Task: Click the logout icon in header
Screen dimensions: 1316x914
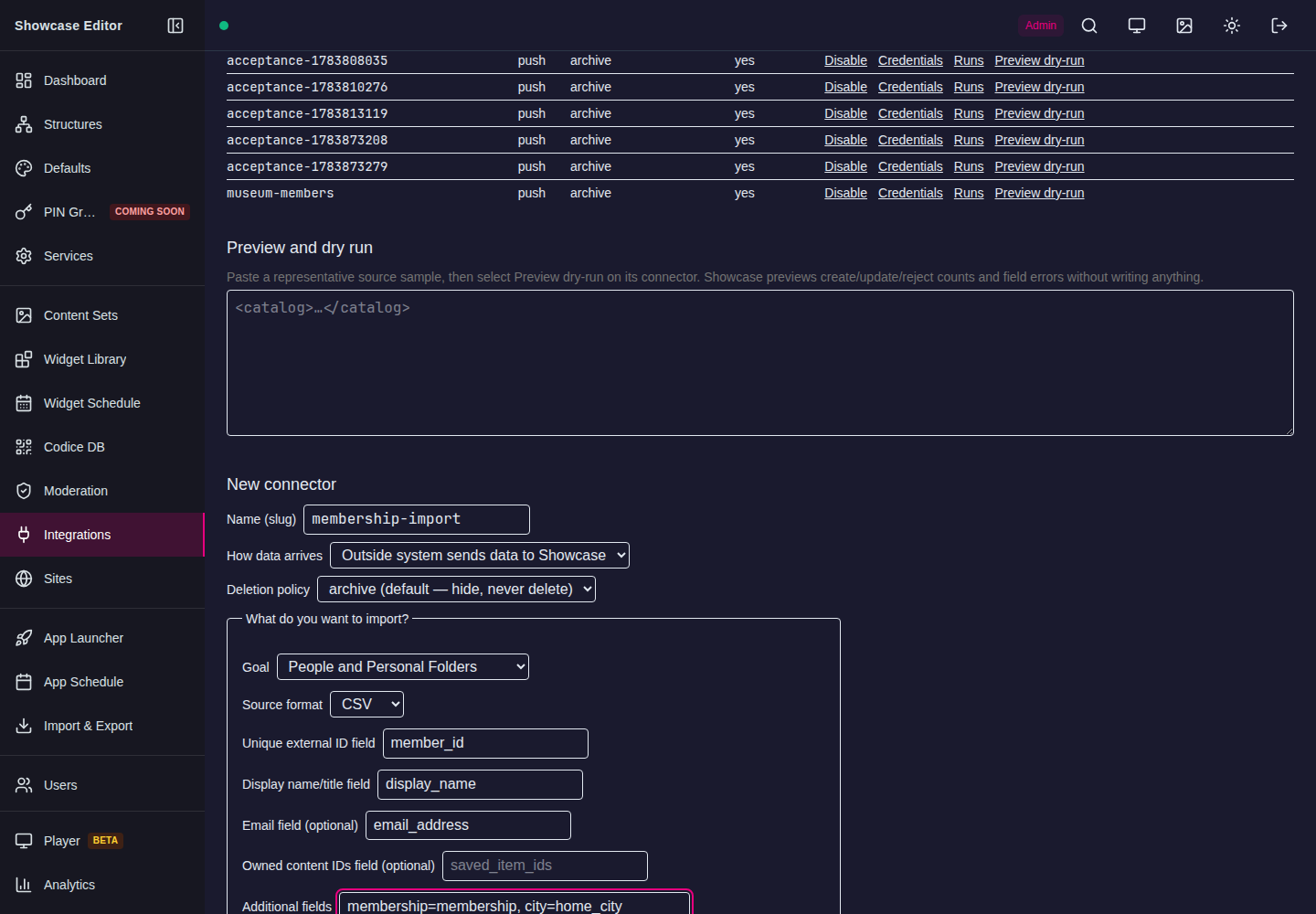Action: coord(1279,26)
